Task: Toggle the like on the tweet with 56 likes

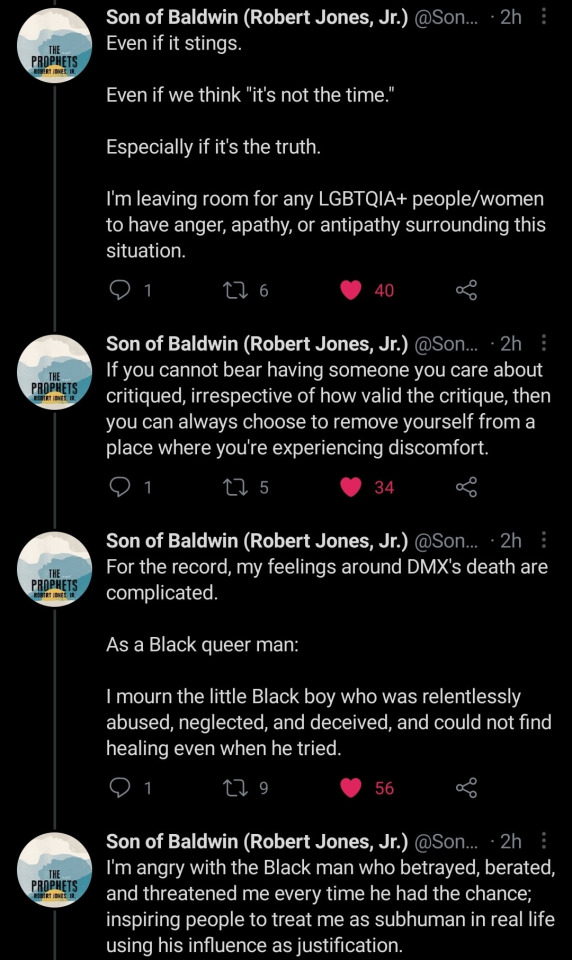Action: [x=351, y=788]
